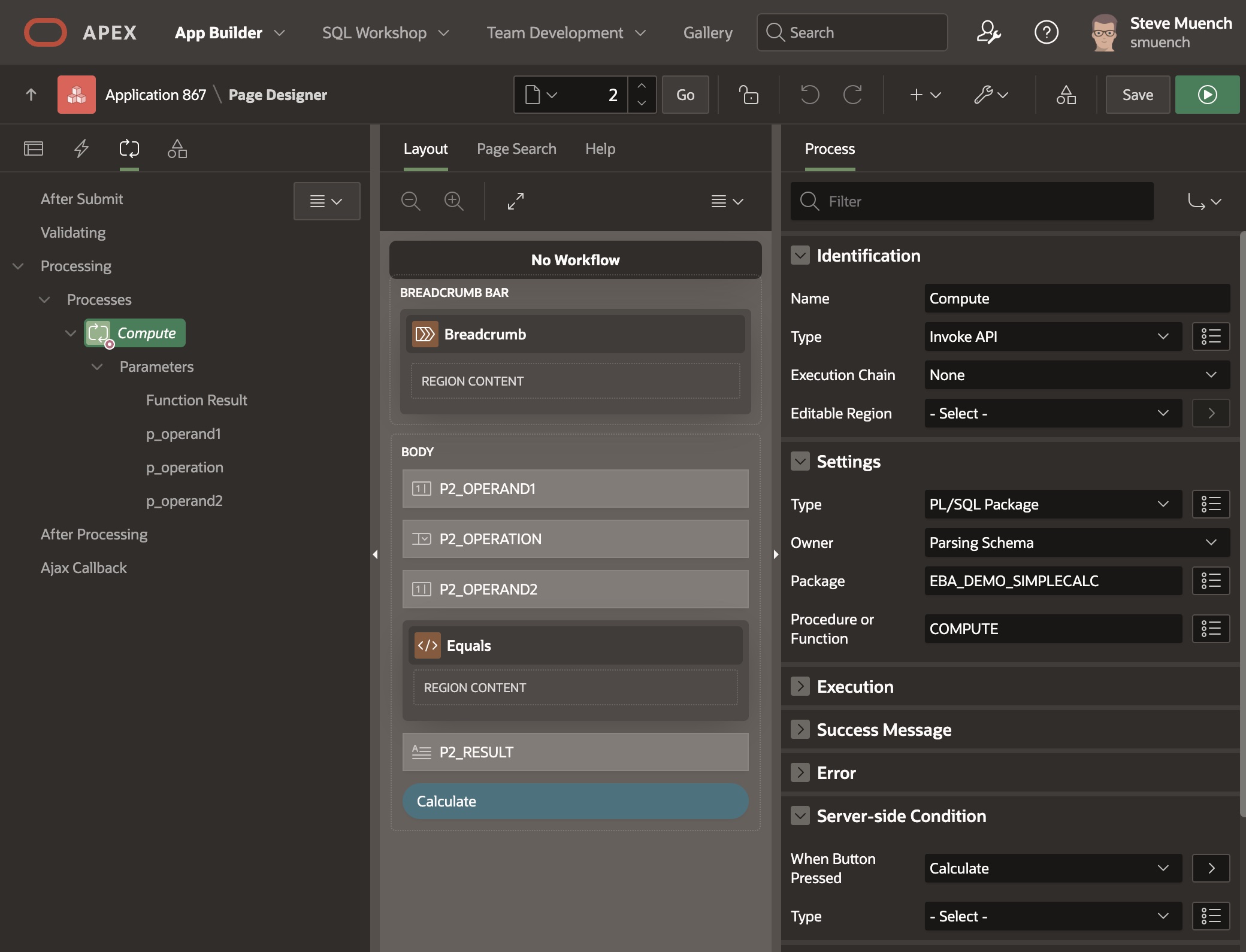Click the Go button
Screen dimensions: 1246x952
point(685,95)
